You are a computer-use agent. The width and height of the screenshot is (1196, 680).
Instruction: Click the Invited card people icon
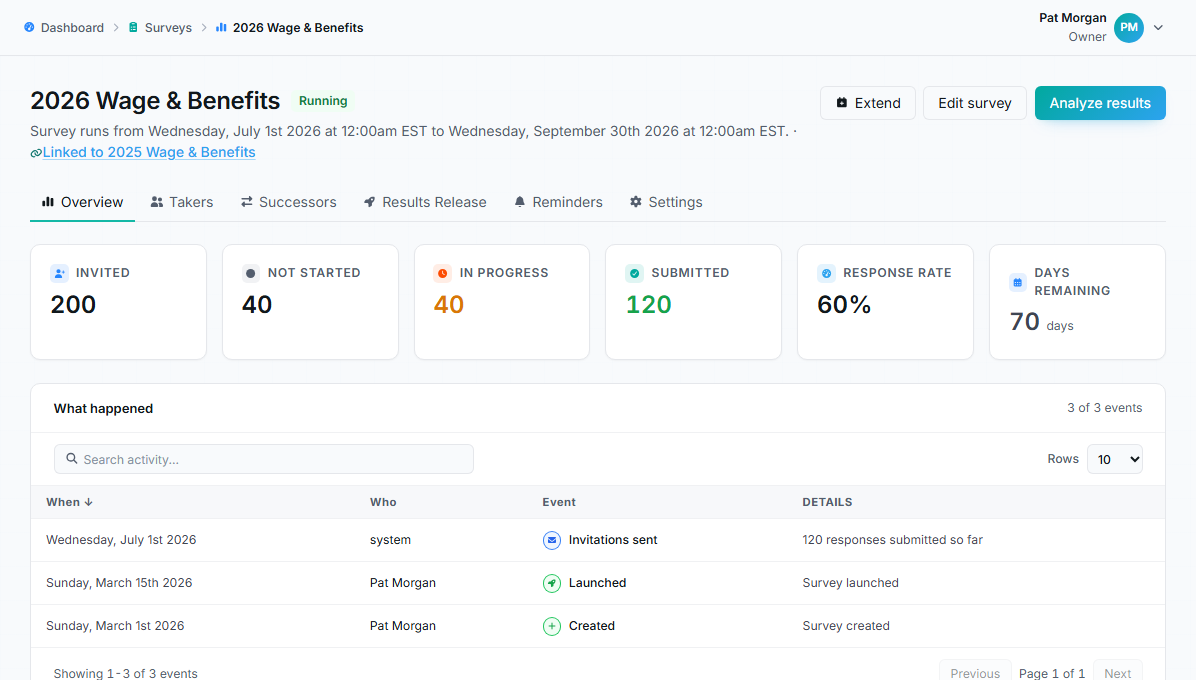[59, 273]
